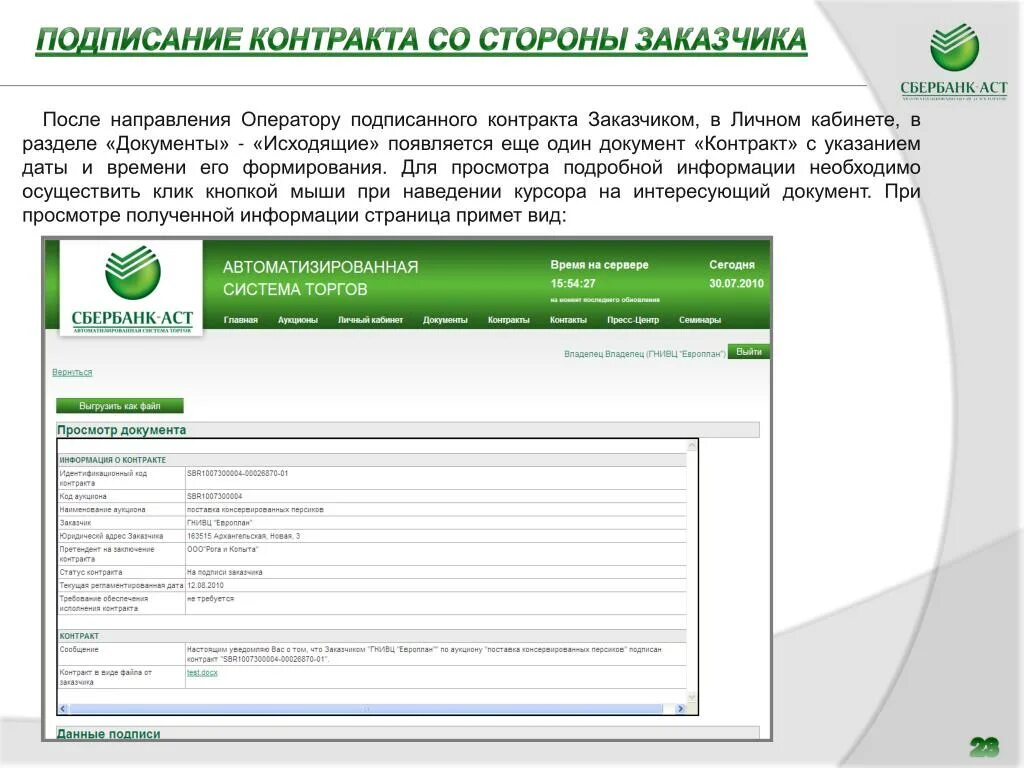
Task: Click the Выйти logout button
Action: pos(749,351)
